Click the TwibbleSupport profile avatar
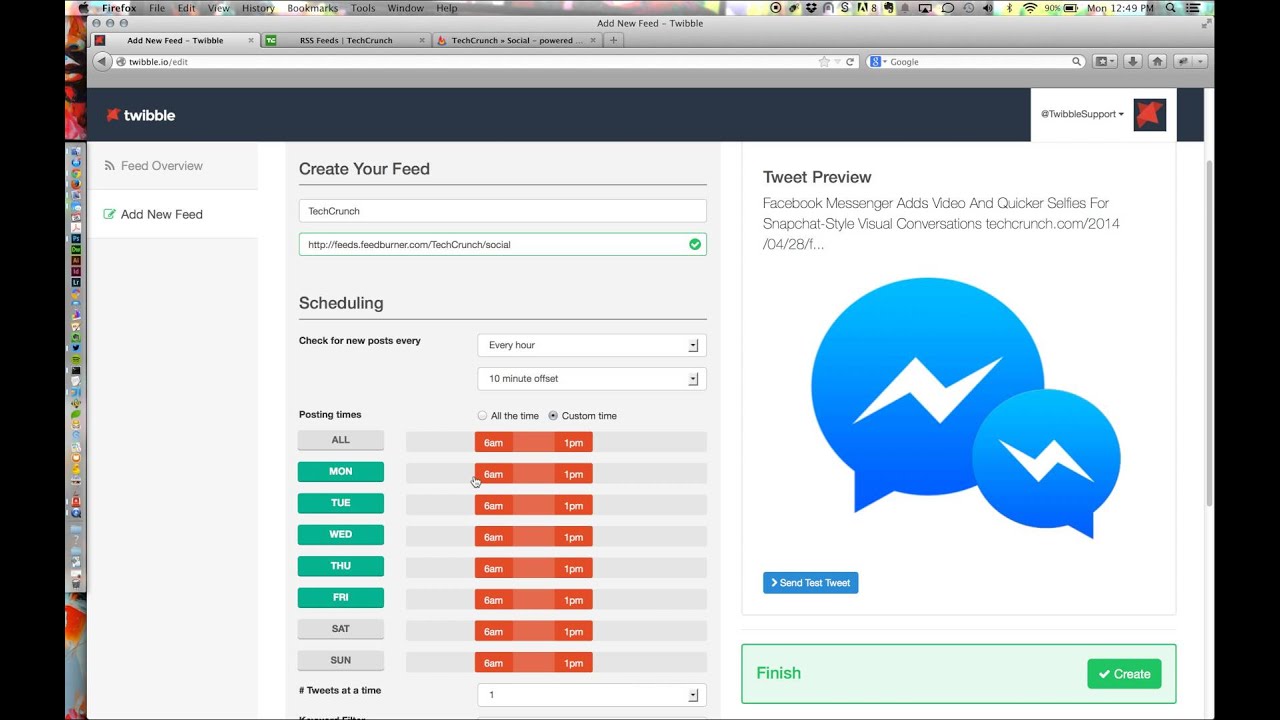Image resolution: width=1280 pixels, height=720 pixels. tap(1149, 114)
